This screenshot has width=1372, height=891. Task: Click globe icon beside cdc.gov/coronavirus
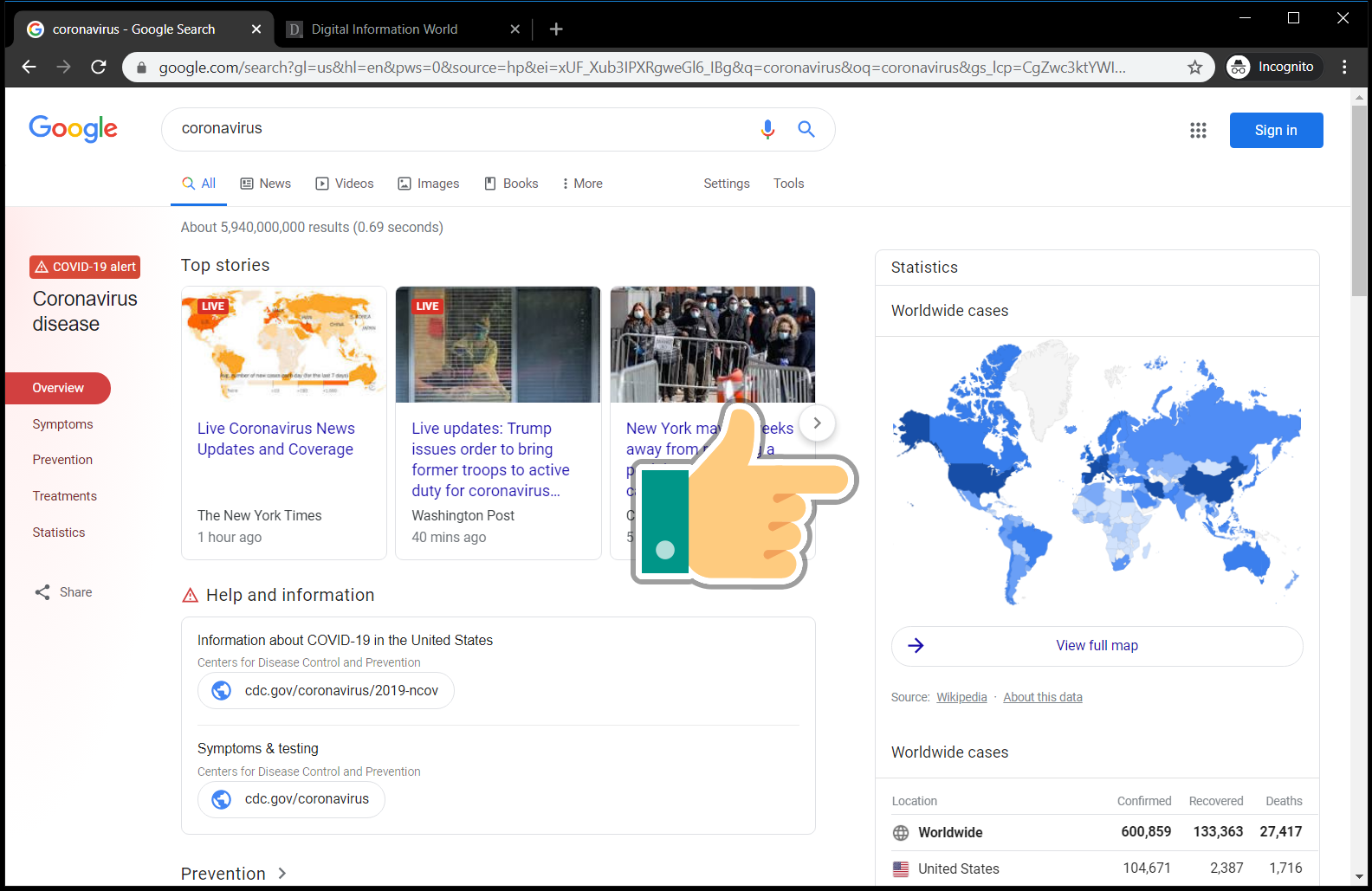222,799
